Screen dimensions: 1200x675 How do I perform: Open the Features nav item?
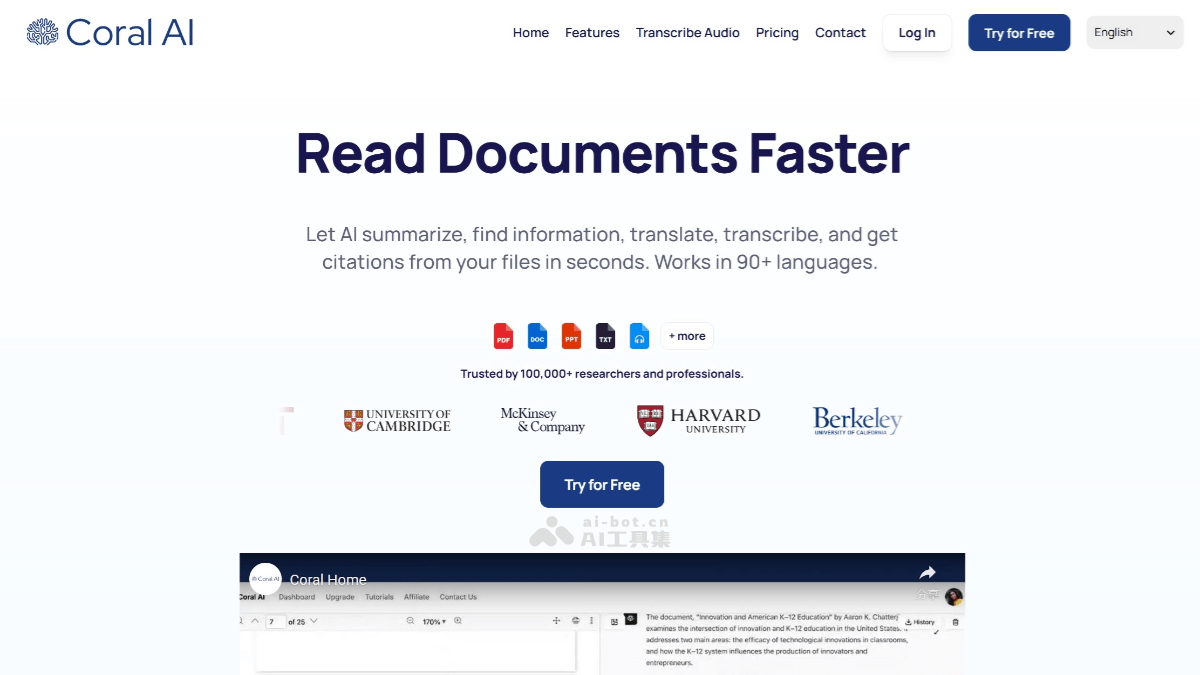pos(592,33)
